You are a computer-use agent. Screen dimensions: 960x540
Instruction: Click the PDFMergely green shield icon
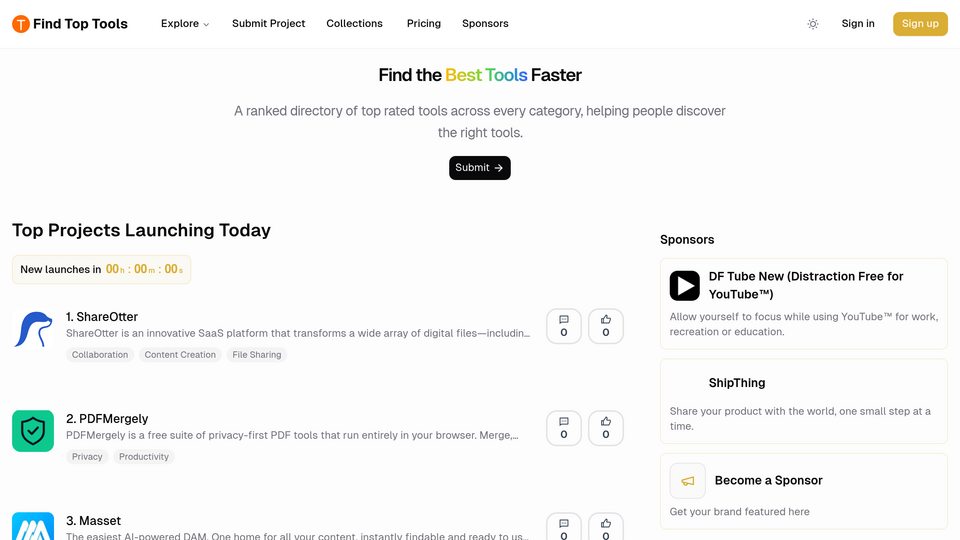[x=33, y=431]
